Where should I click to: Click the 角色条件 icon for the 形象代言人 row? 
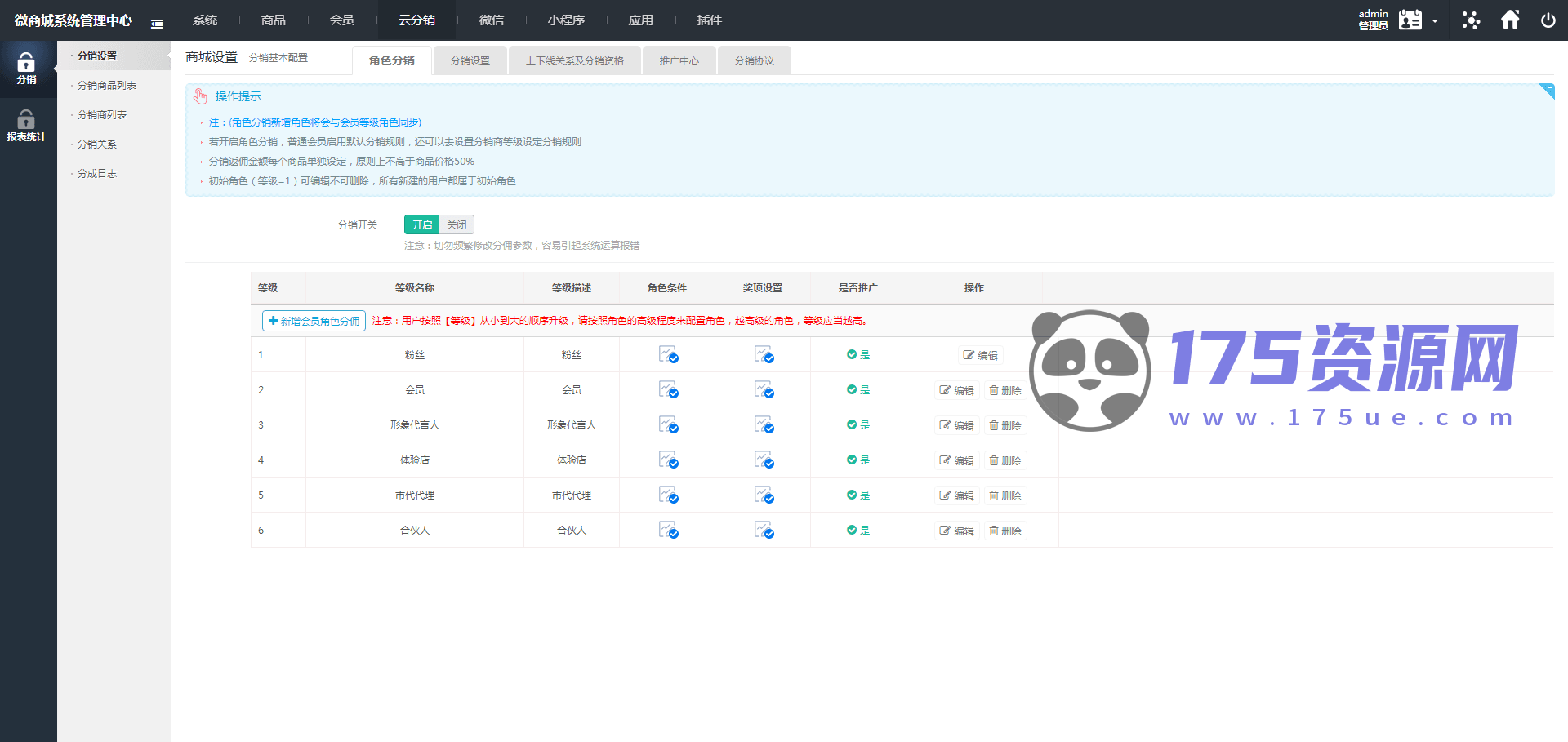coord(668,425)
